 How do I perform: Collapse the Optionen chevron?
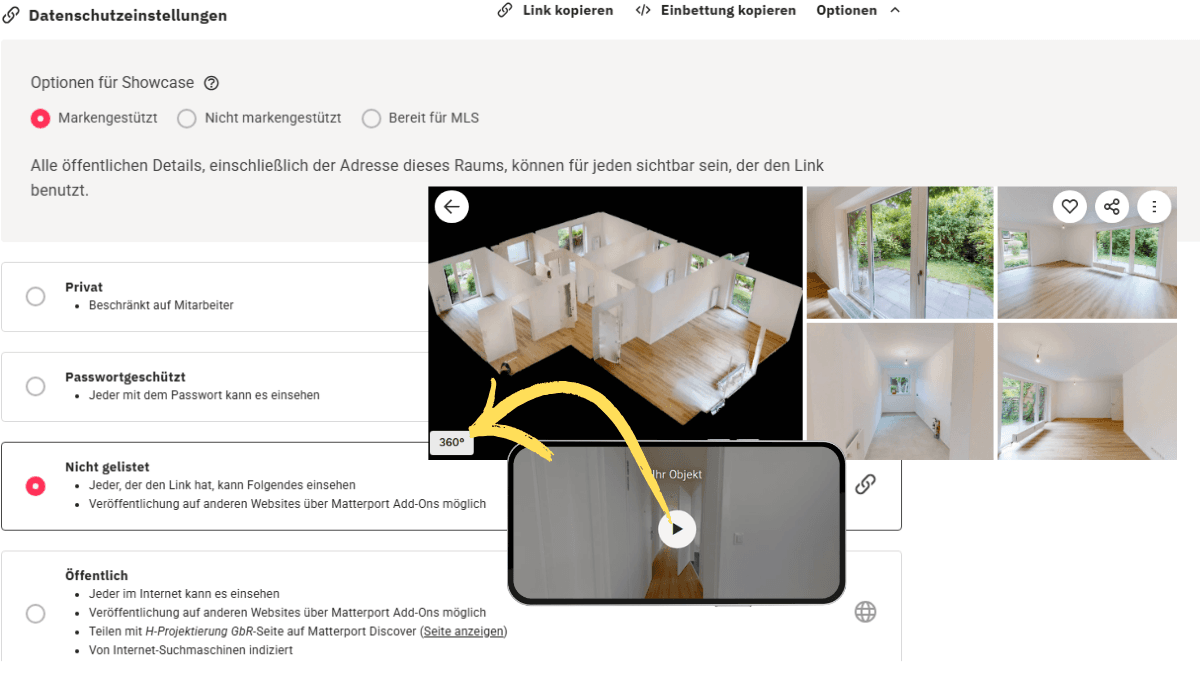coord(895,10)
